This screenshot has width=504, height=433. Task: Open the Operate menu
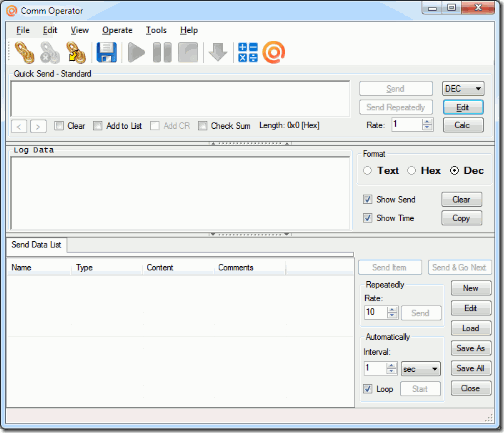point(117,30)
